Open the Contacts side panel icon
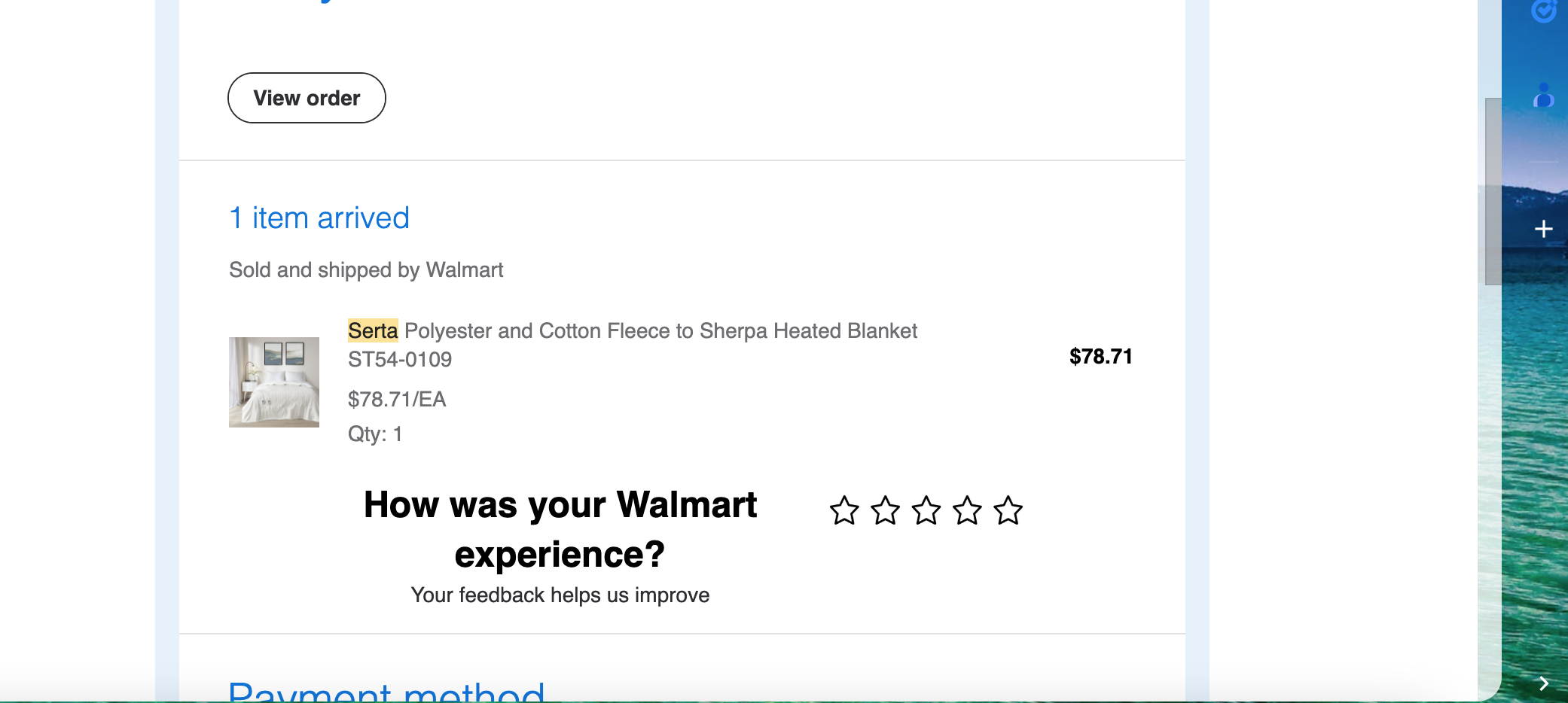 pos(1544,96)
